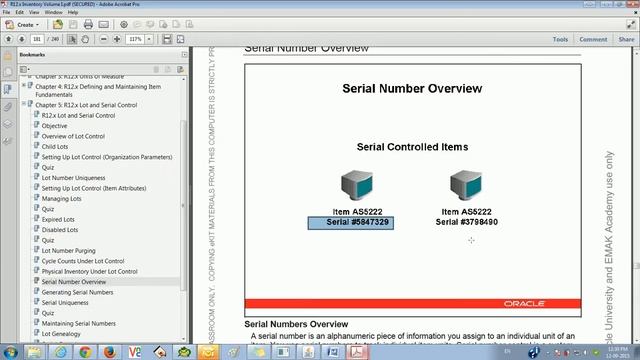Open the Tools pane
640x360 pixels.
560,39
